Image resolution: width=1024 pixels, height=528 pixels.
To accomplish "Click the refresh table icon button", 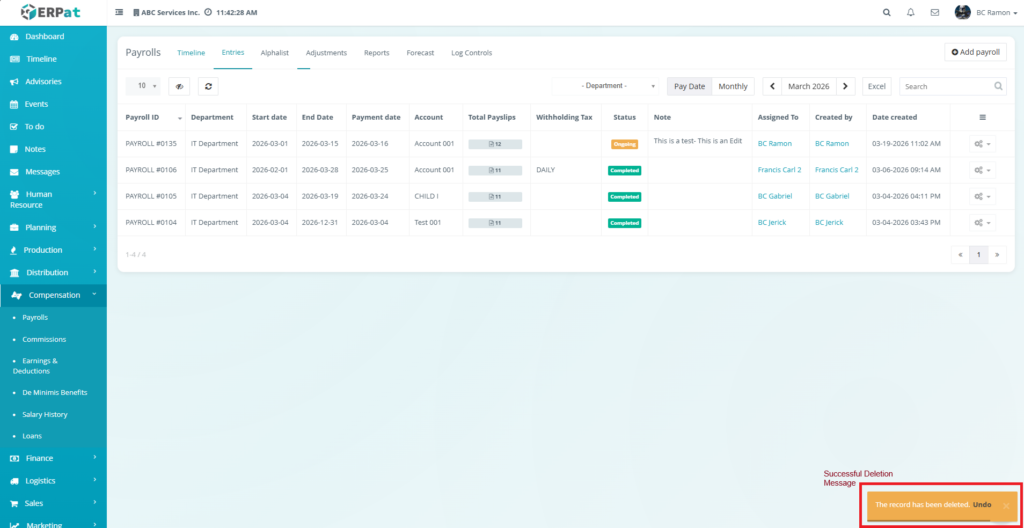I will click(208, 87).
